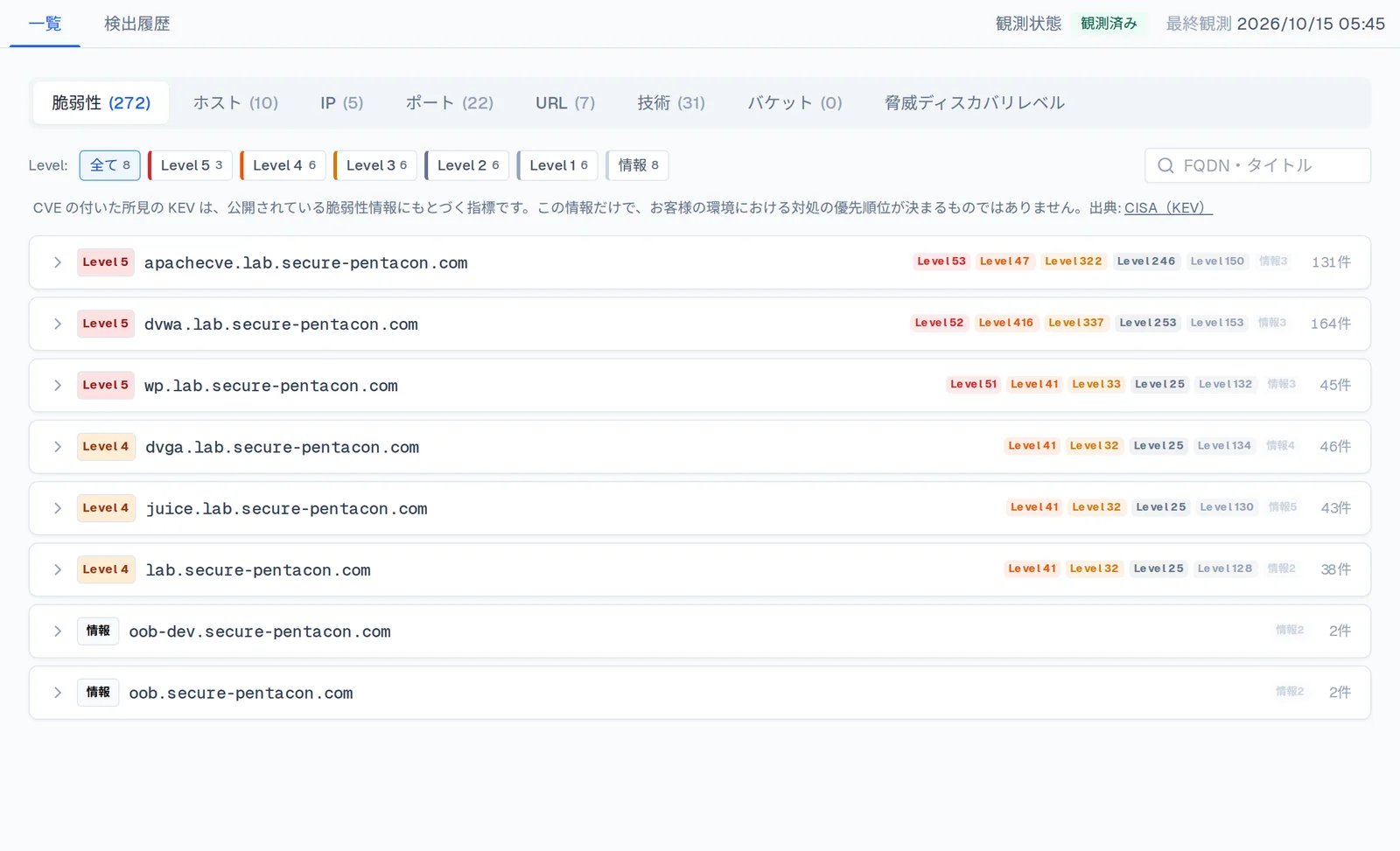Open the 脅威ディスカバリレベル tab

(x=975, y=103)
